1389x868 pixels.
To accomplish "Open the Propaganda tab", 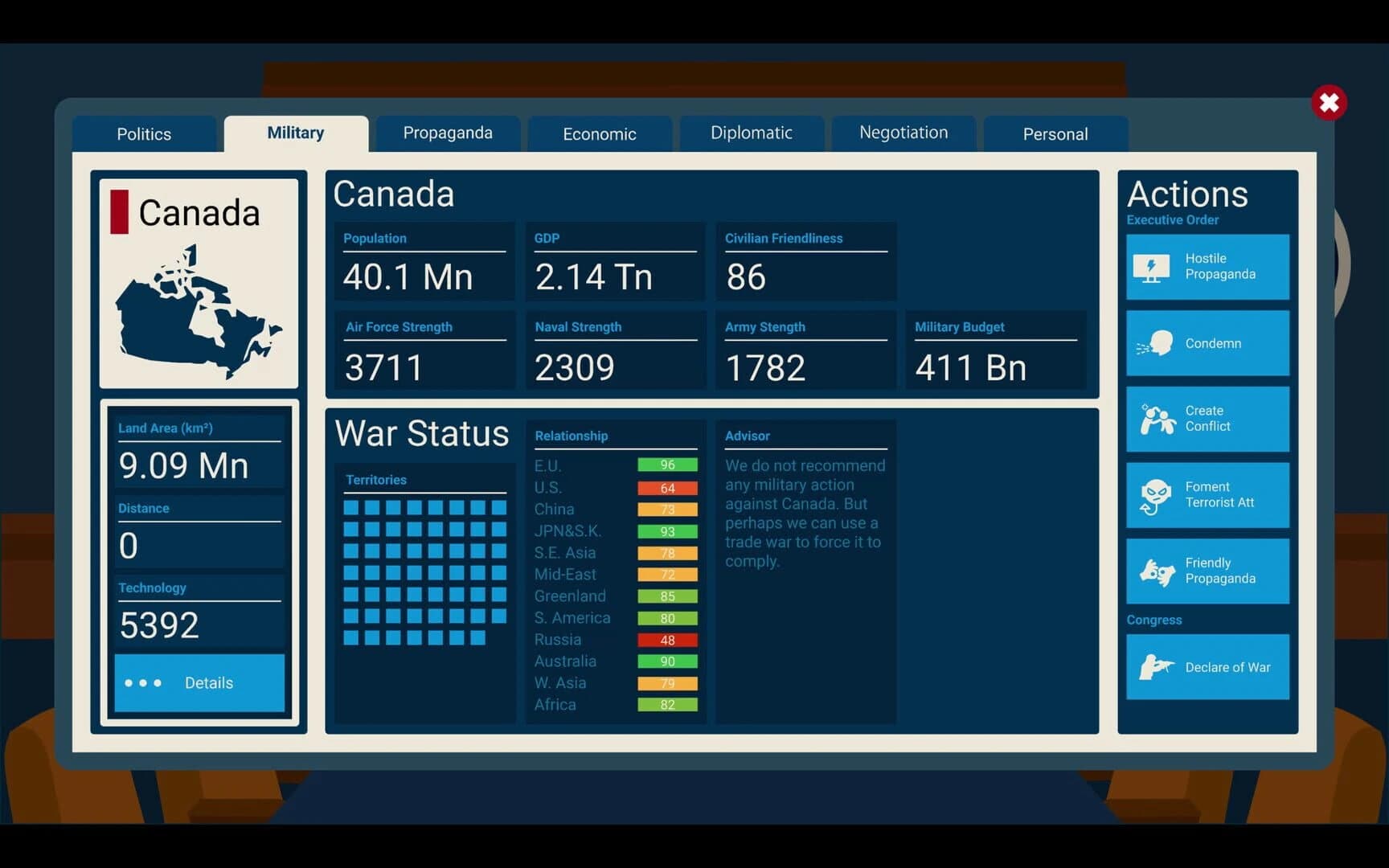I will [448, 133].
